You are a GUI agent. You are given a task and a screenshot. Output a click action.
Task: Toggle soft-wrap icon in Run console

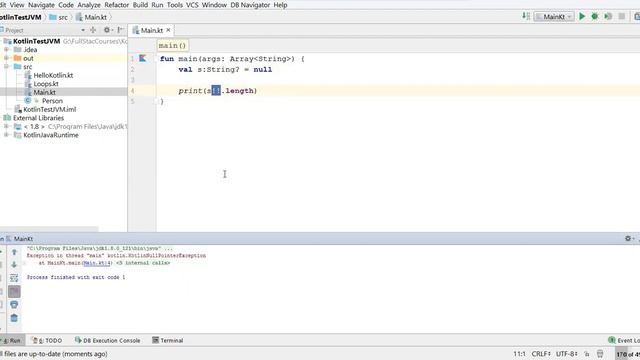coord(14,278)
